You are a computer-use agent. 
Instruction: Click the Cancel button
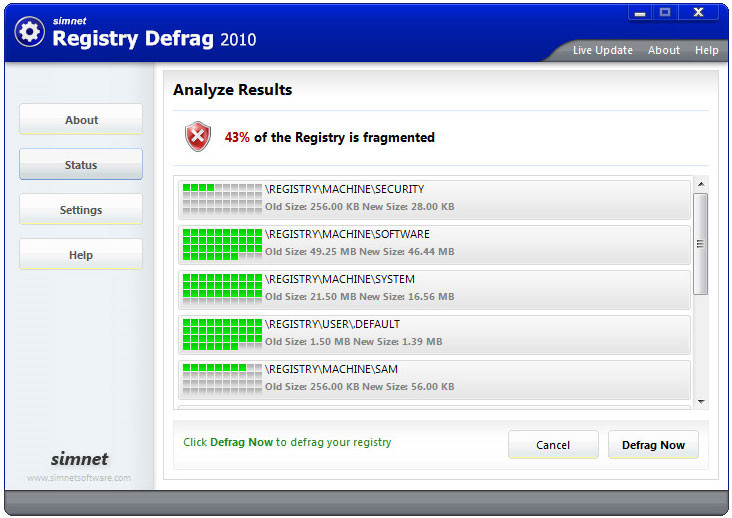tap(553, 445)
